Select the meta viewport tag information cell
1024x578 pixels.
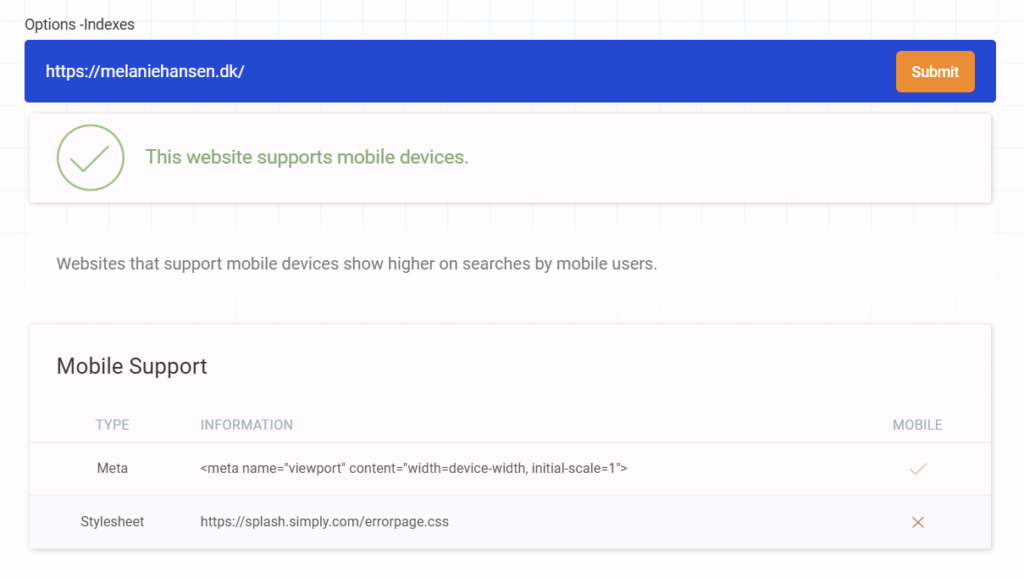tap(413, 468)
